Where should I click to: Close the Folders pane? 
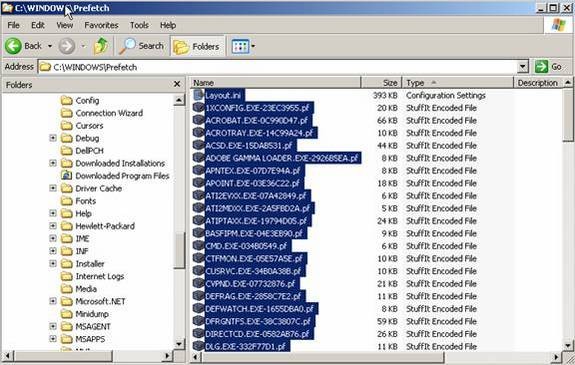[x=177, y=84]
